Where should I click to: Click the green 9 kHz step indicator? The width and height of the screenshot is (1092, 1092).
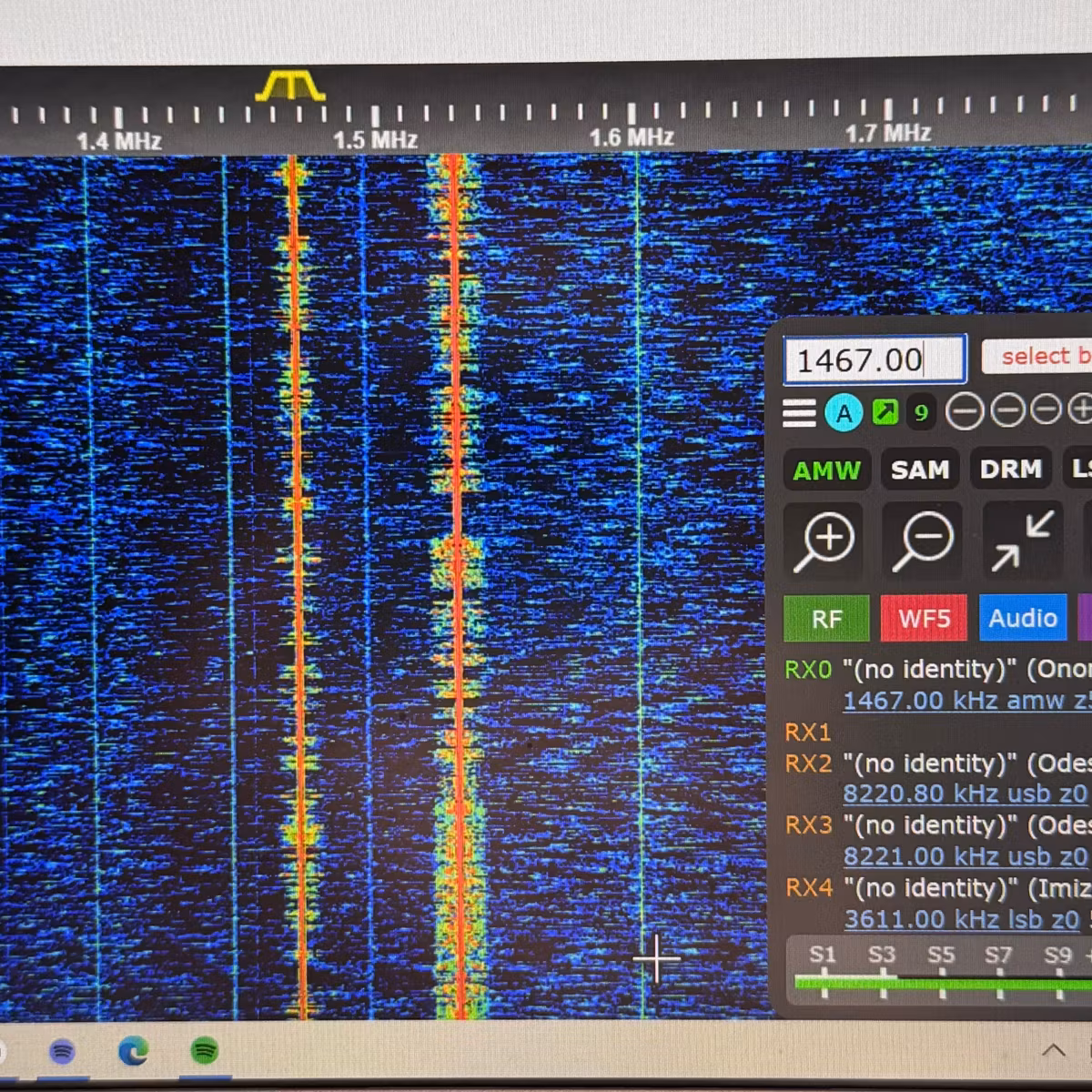point(921,413)
